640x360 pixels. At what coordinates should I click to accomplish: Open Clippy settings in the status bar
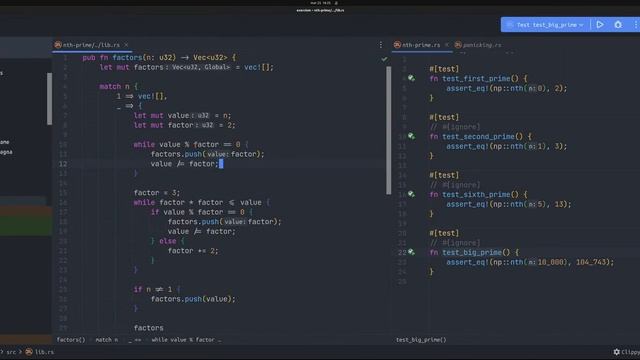627,352
